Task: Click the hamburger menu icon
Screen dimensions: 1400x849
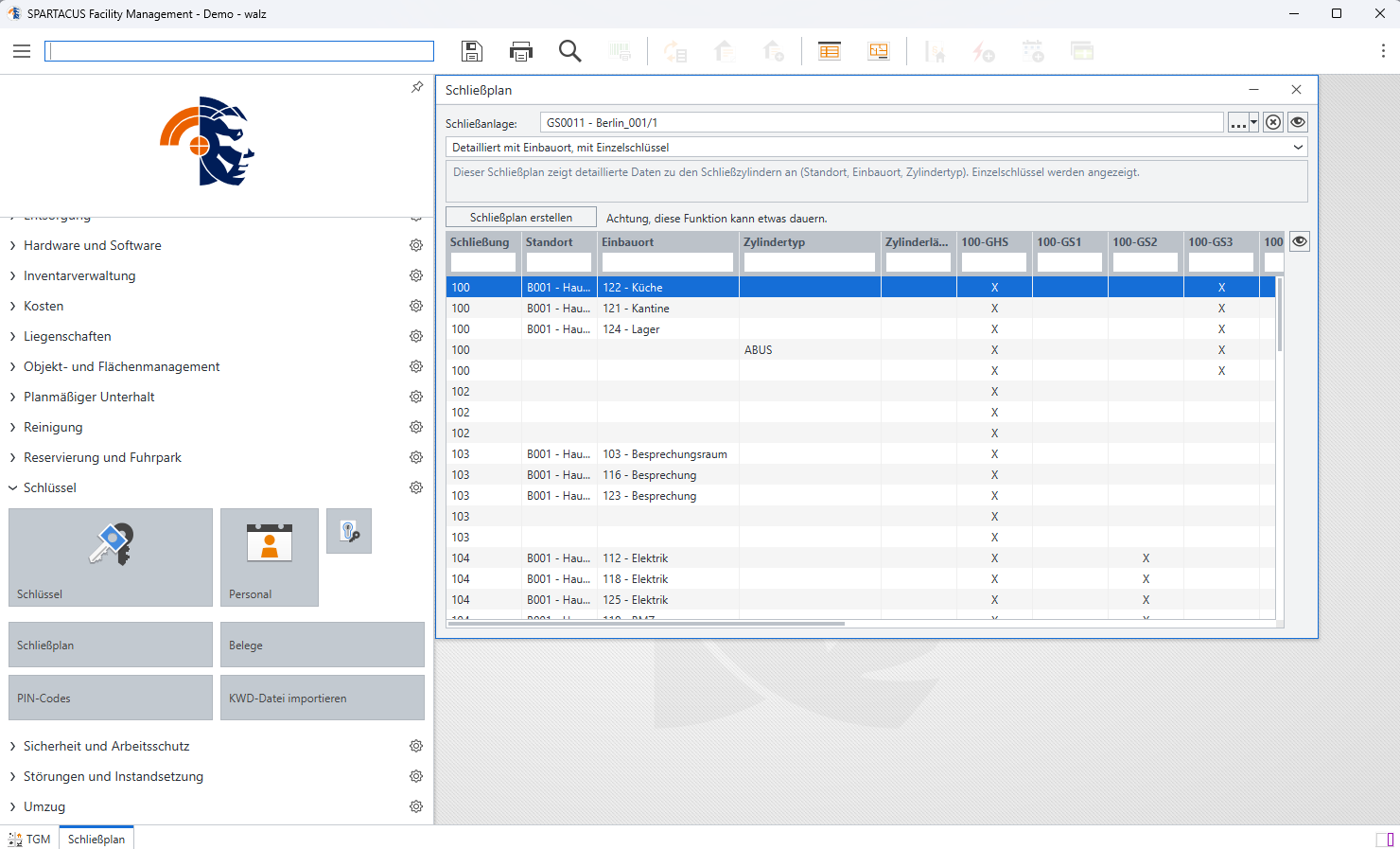Action: pyautogui.click(x=22, y=51)
